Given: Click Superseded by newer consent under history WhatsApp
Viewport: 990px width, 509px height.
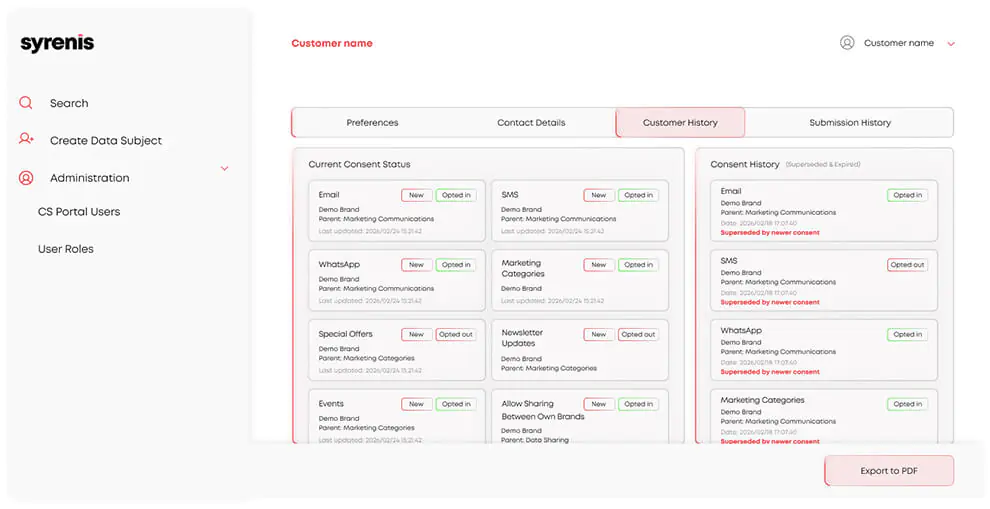Looking at the screenshot, I should click(770, 371).
